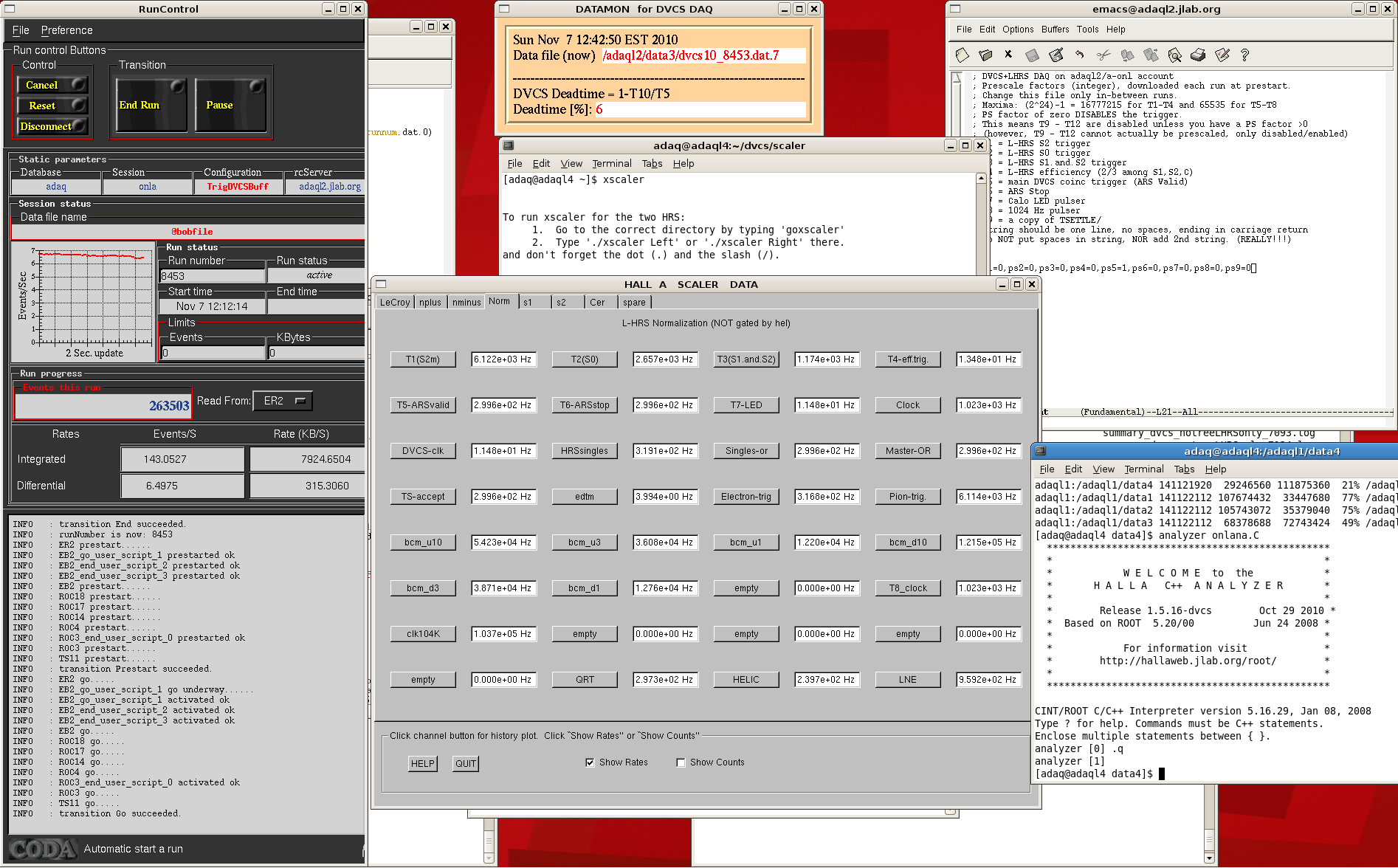Click the Events limit input field
This screenshot has width=1398, height=868.
[213, 353]
